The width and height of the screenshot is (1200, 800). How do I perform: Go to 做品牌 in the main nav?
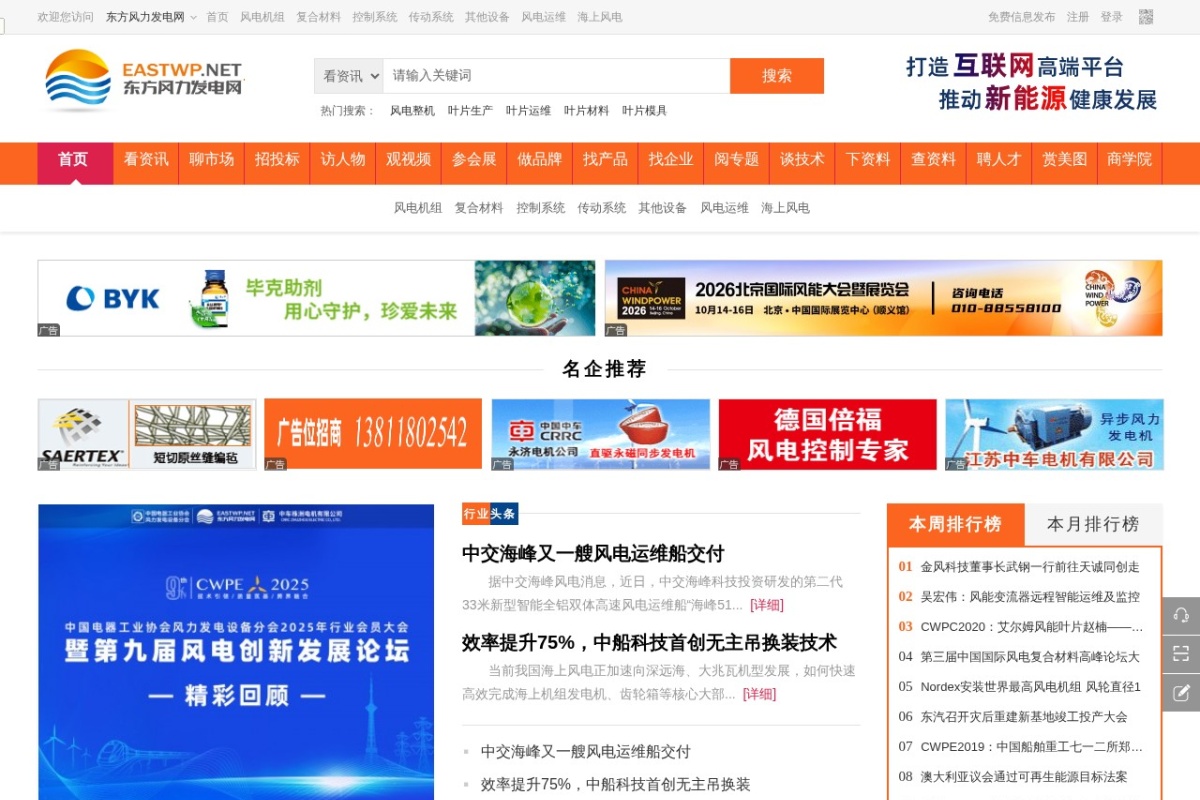click(x=539, y=160)
